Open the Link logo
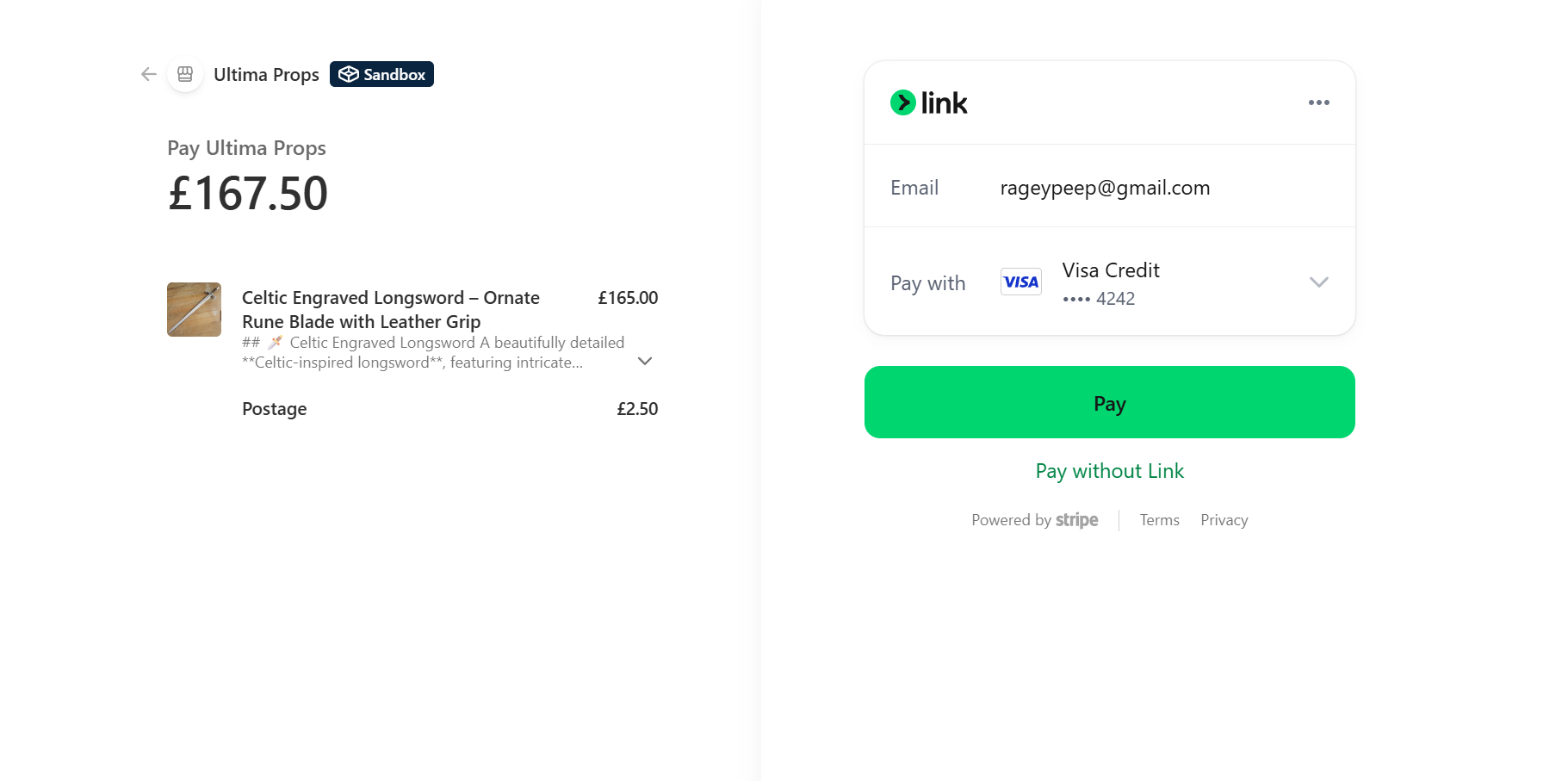This screenshot has height=781, width=1568. coord(929,102)
